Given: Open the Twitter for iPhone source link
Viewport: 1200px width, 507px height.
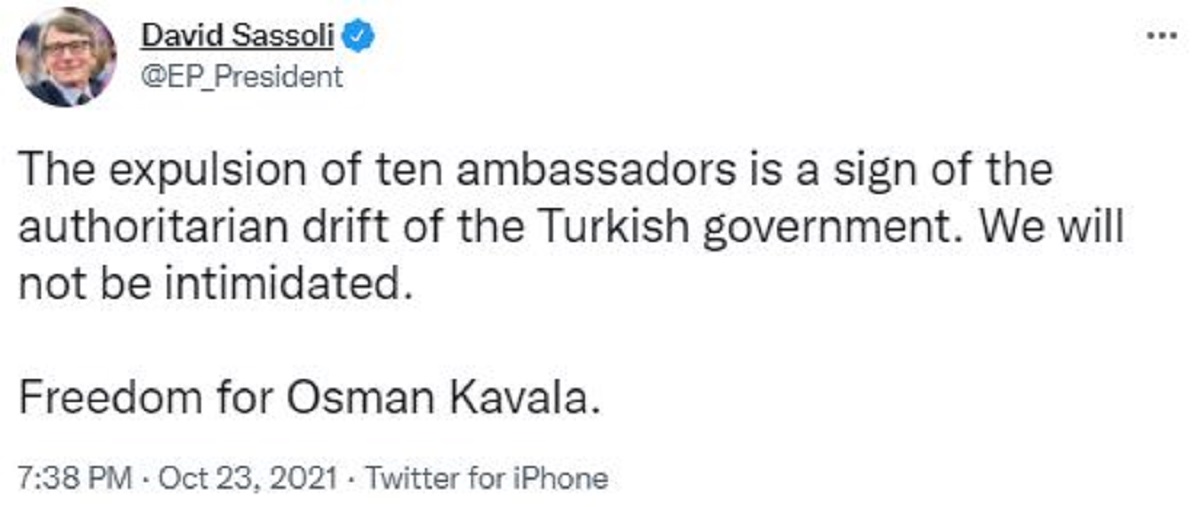Looking at the screenshot, I should pyautogui.click(x=486, y=478).
